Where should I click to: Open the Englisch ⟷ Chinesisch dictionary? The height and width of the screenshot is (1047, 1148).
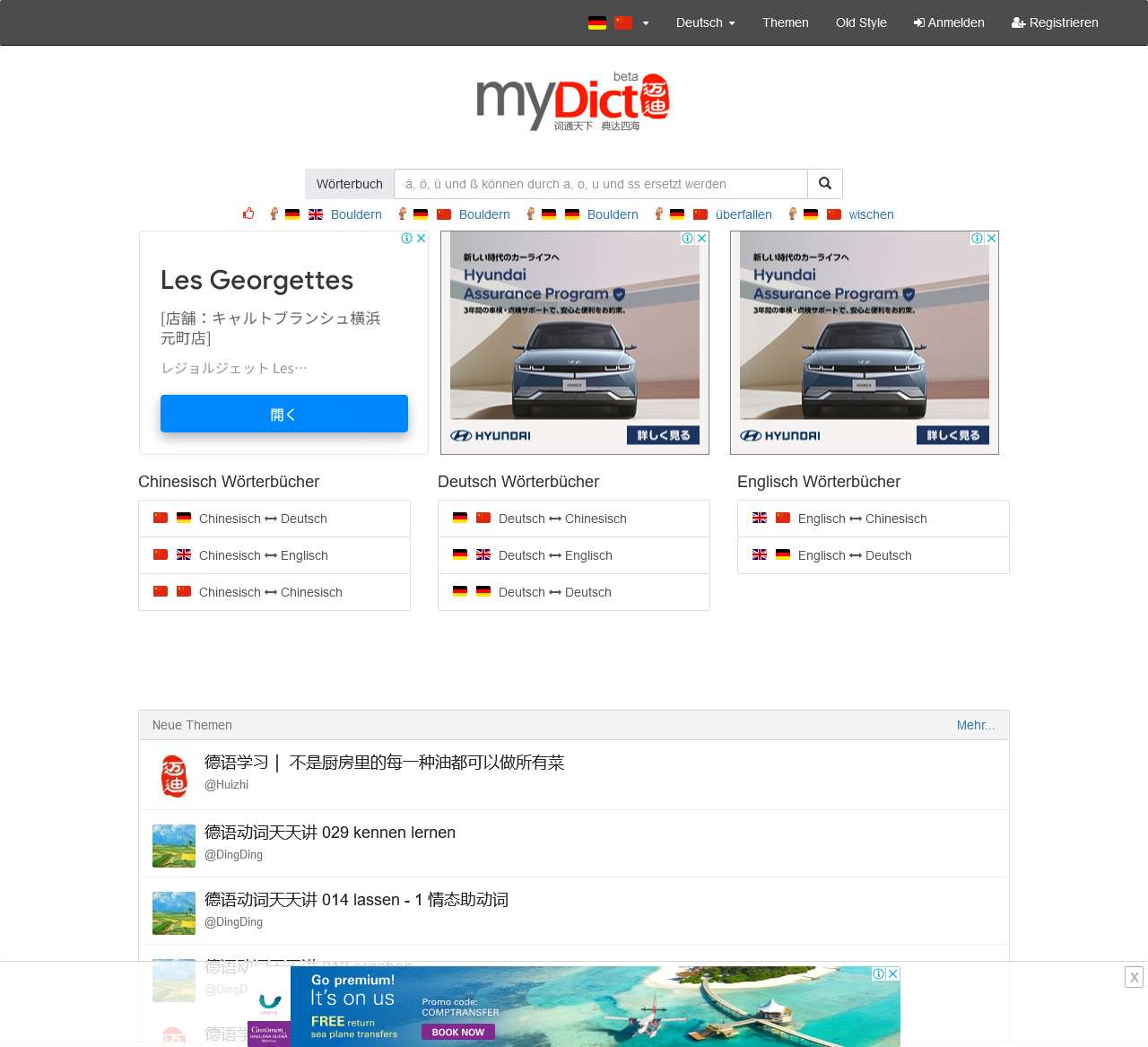(x=862, y=519)
